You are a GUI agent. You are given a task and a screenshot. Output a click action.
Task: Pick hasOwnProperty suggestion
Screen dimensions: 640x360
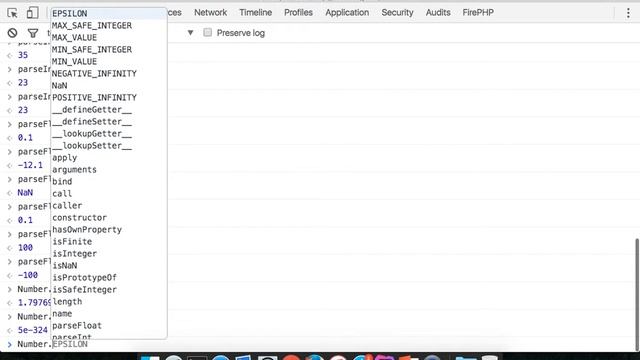[109, 230]
